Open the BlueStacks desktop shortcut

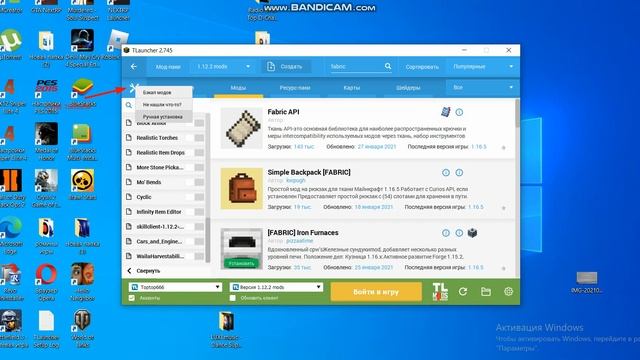[82, 93]
